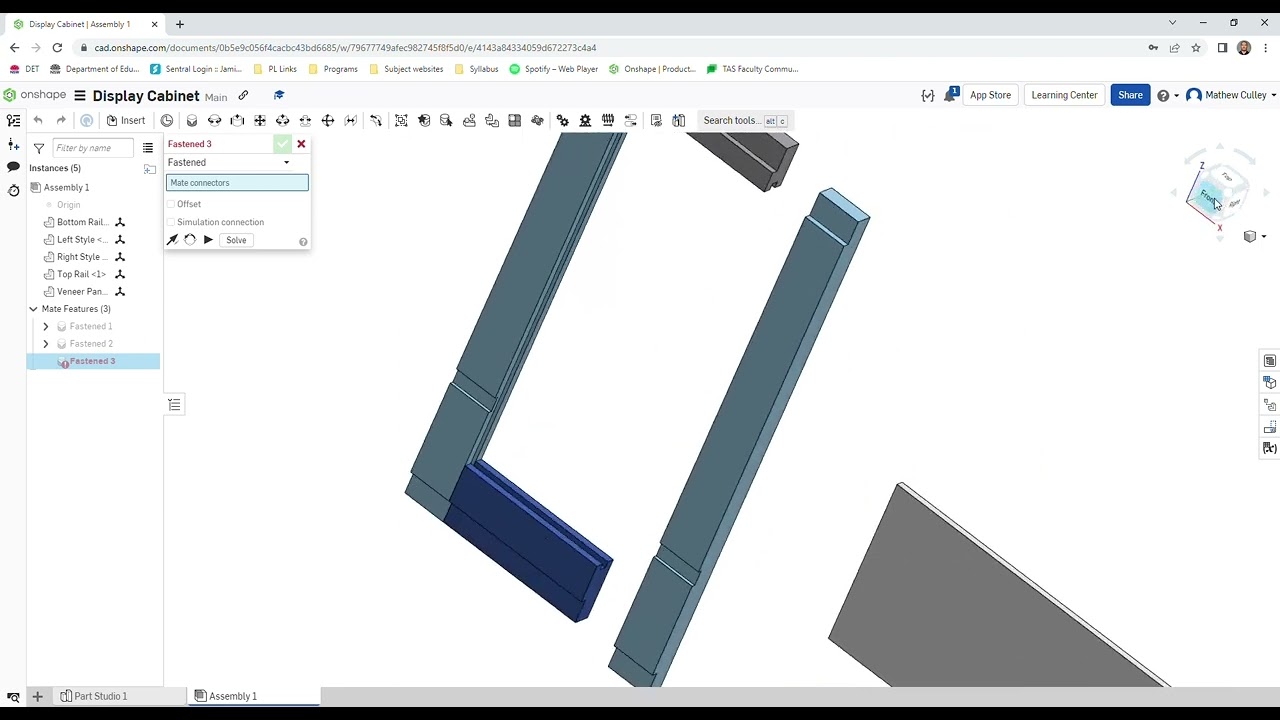Select the Ball mate tool
The width and height of the screenshot is (1280, 720).
328,120
